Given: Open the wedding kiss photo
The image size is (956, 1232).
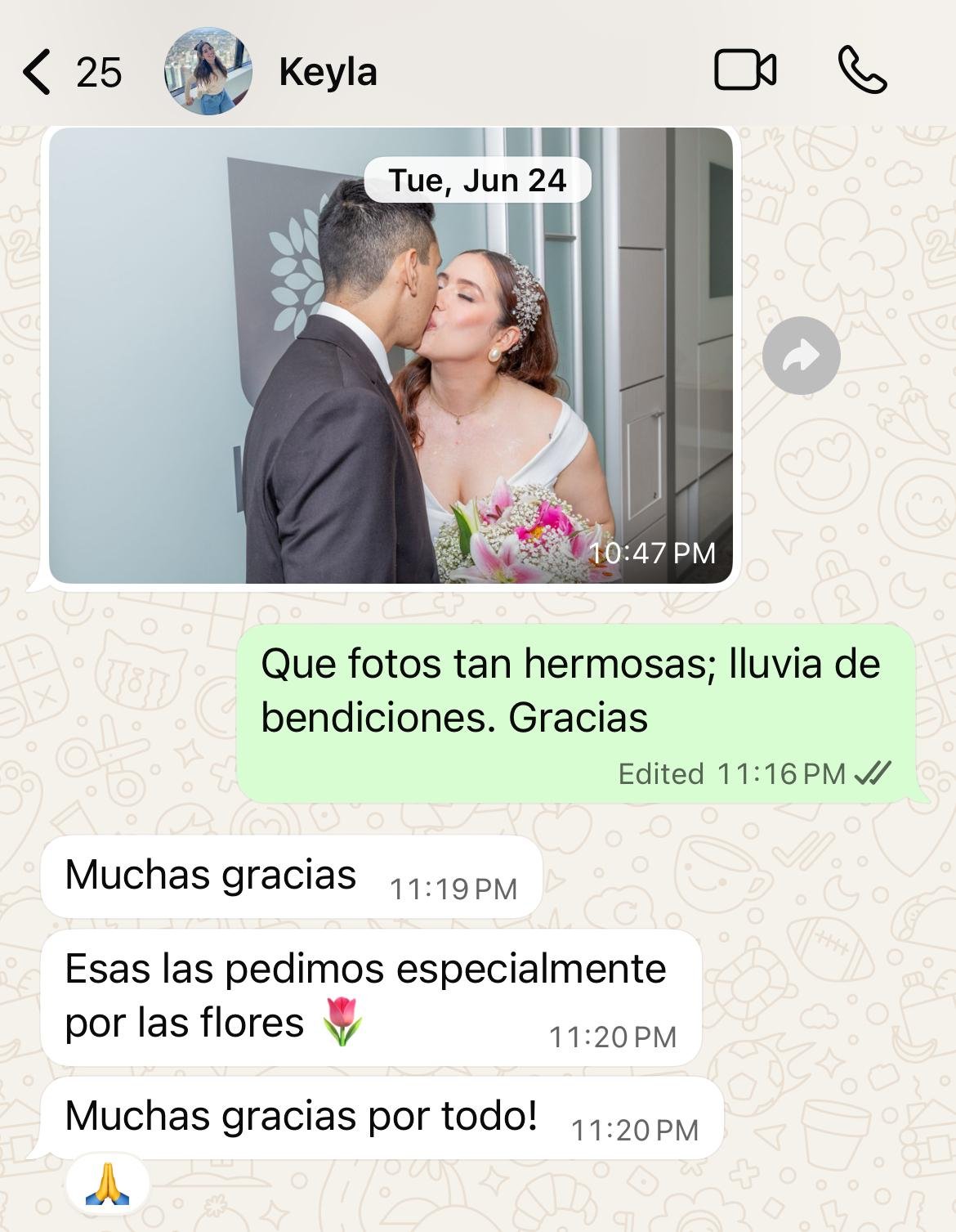Looking at the screenshot, I should tap(391, 355).
